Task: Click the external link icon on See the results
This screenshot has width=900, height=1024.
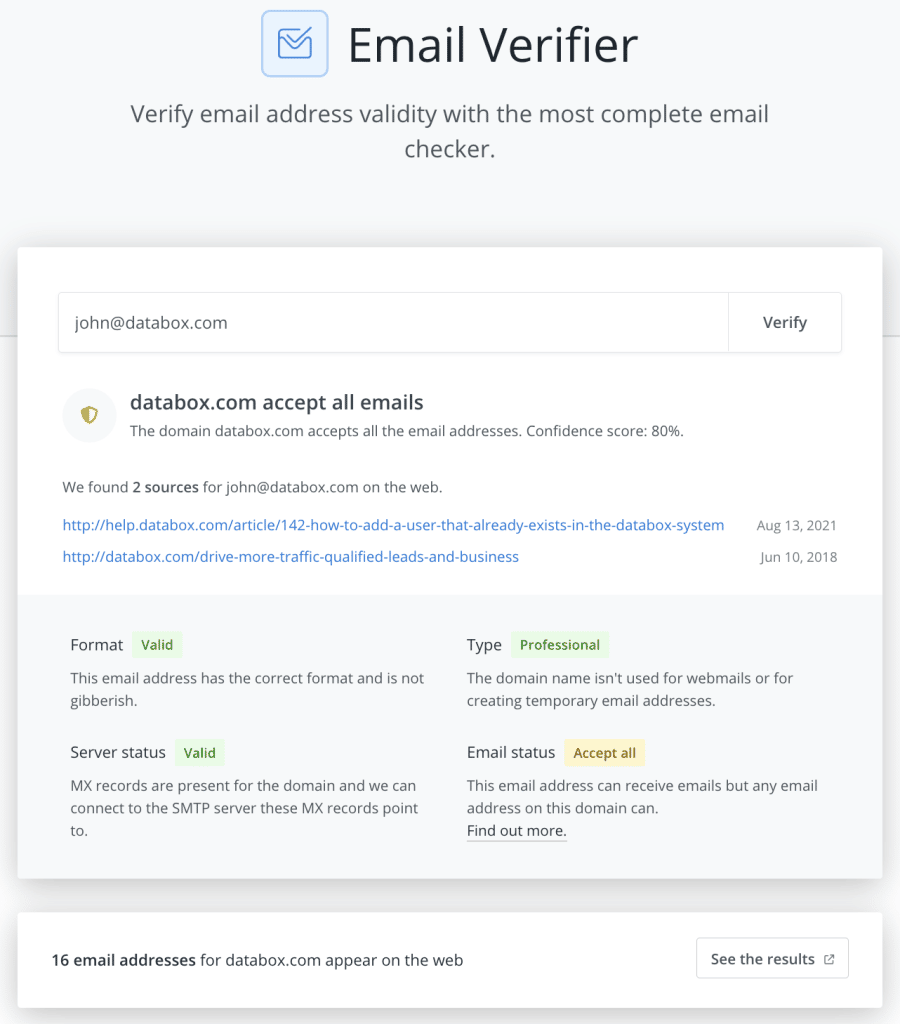Action: 829,959
